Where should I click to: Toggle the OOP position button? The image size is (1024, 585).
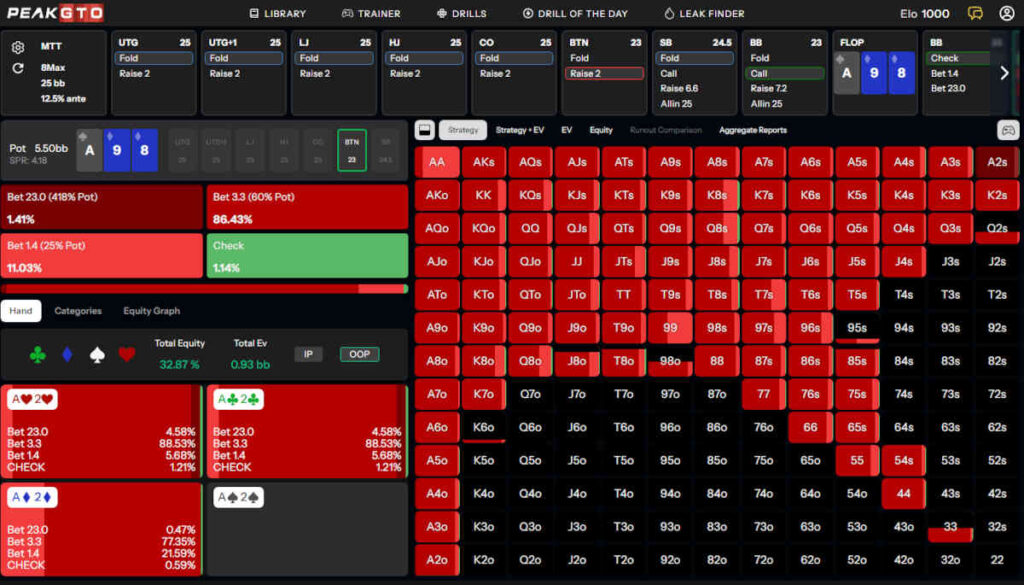point(359,354)
